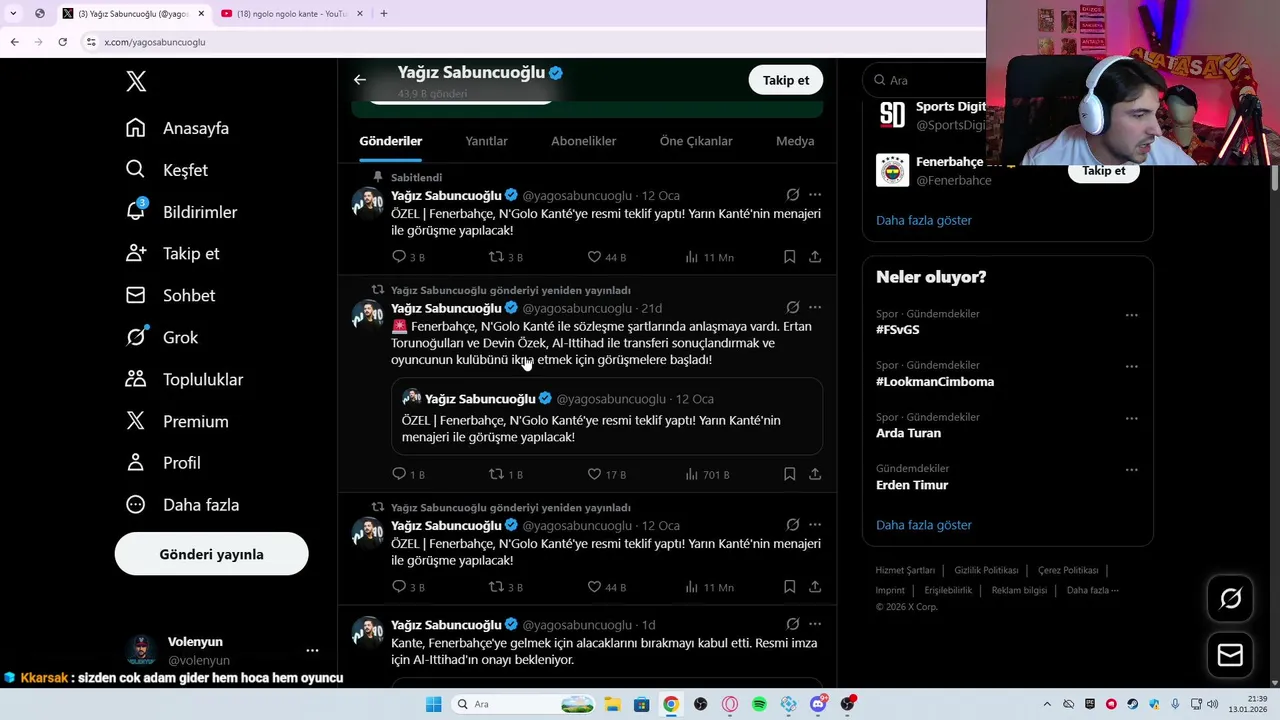This screenshot has width=1280, height=720.
Task: Show more suggested accounts Daha fazla göster
Action: click(924, 220)
